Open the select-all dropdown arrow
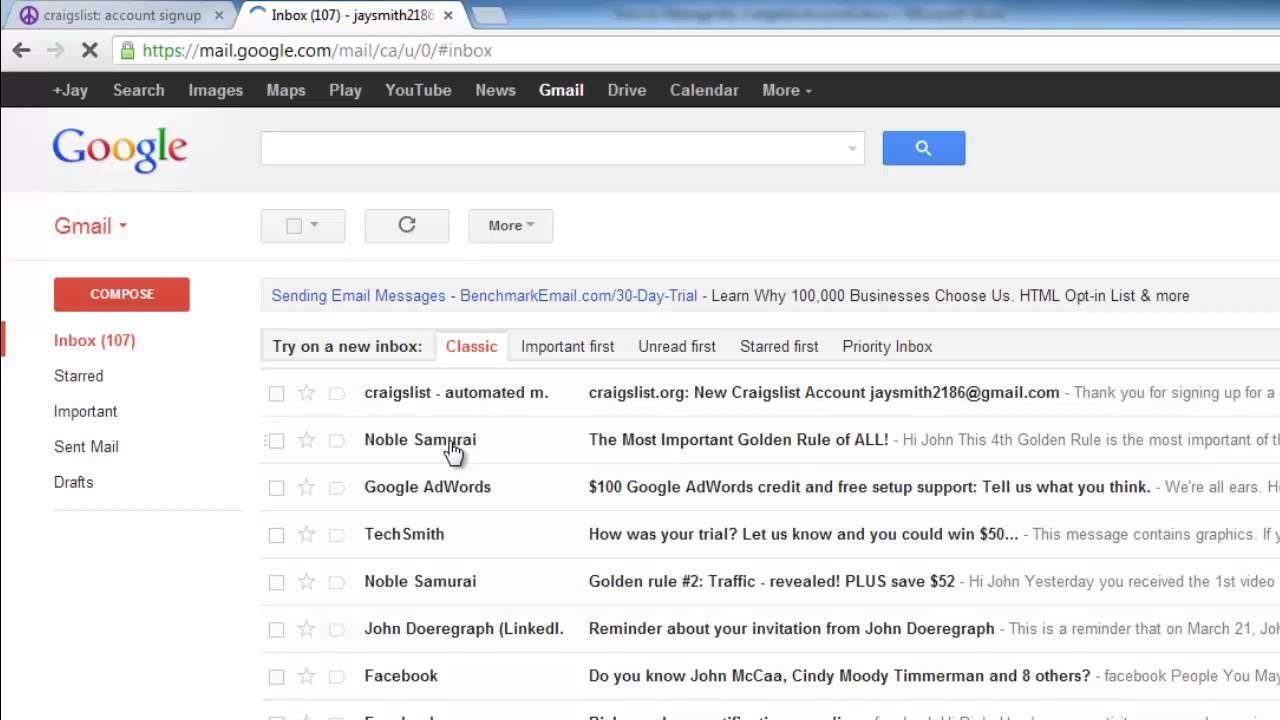Viewport: 1280px width, 720px height. point(314,226)
